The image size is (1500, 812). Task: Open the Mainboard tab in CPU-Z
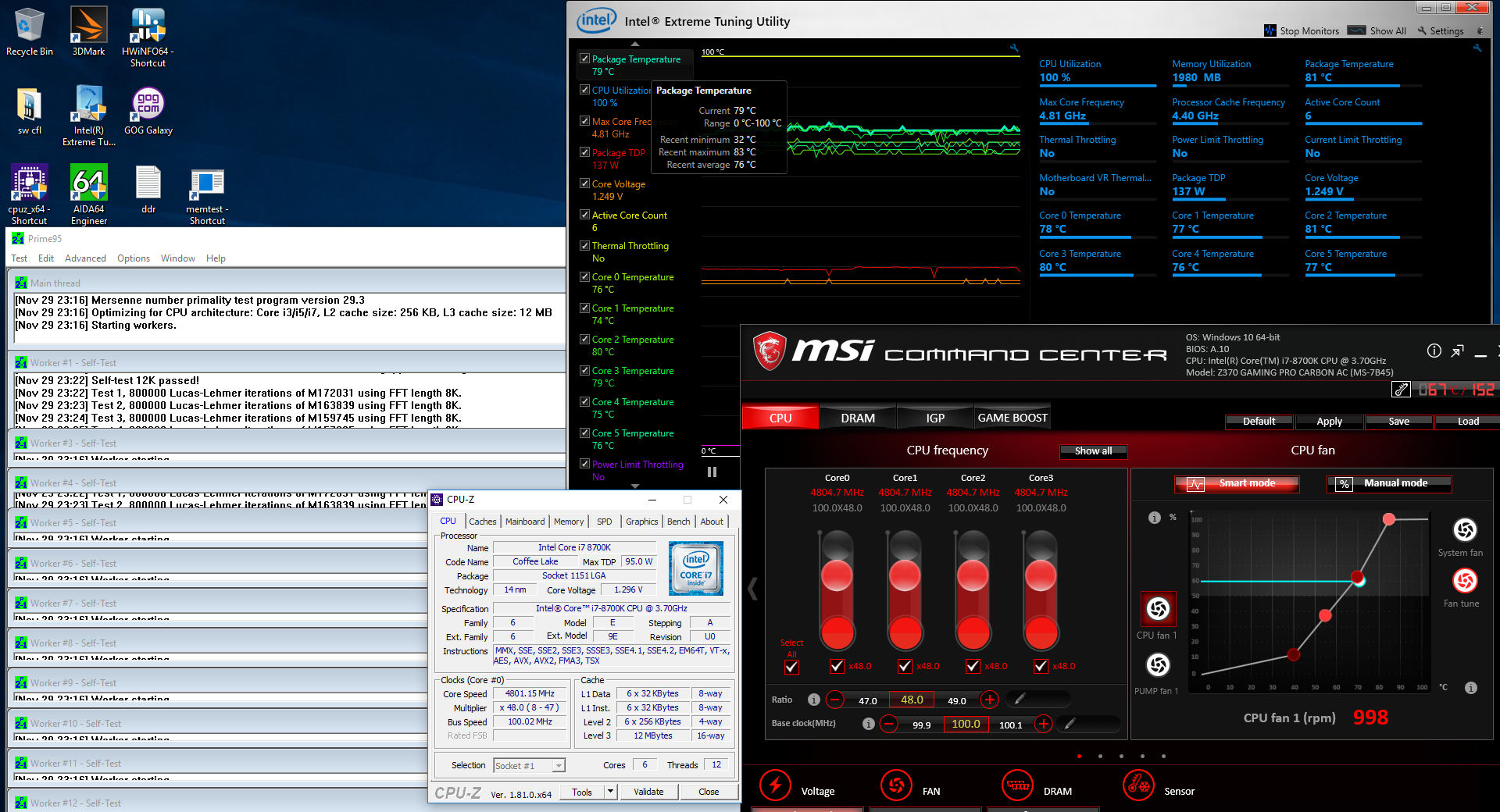pos(525,522)
